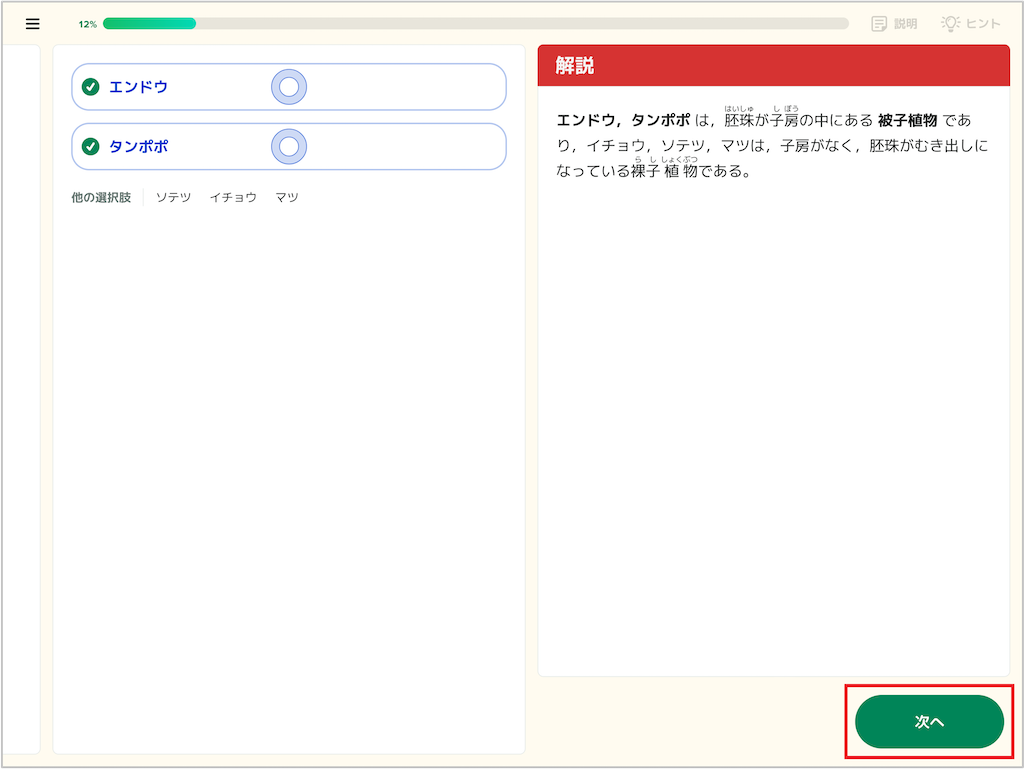Click the 説明 label in header

click(905, 24)
